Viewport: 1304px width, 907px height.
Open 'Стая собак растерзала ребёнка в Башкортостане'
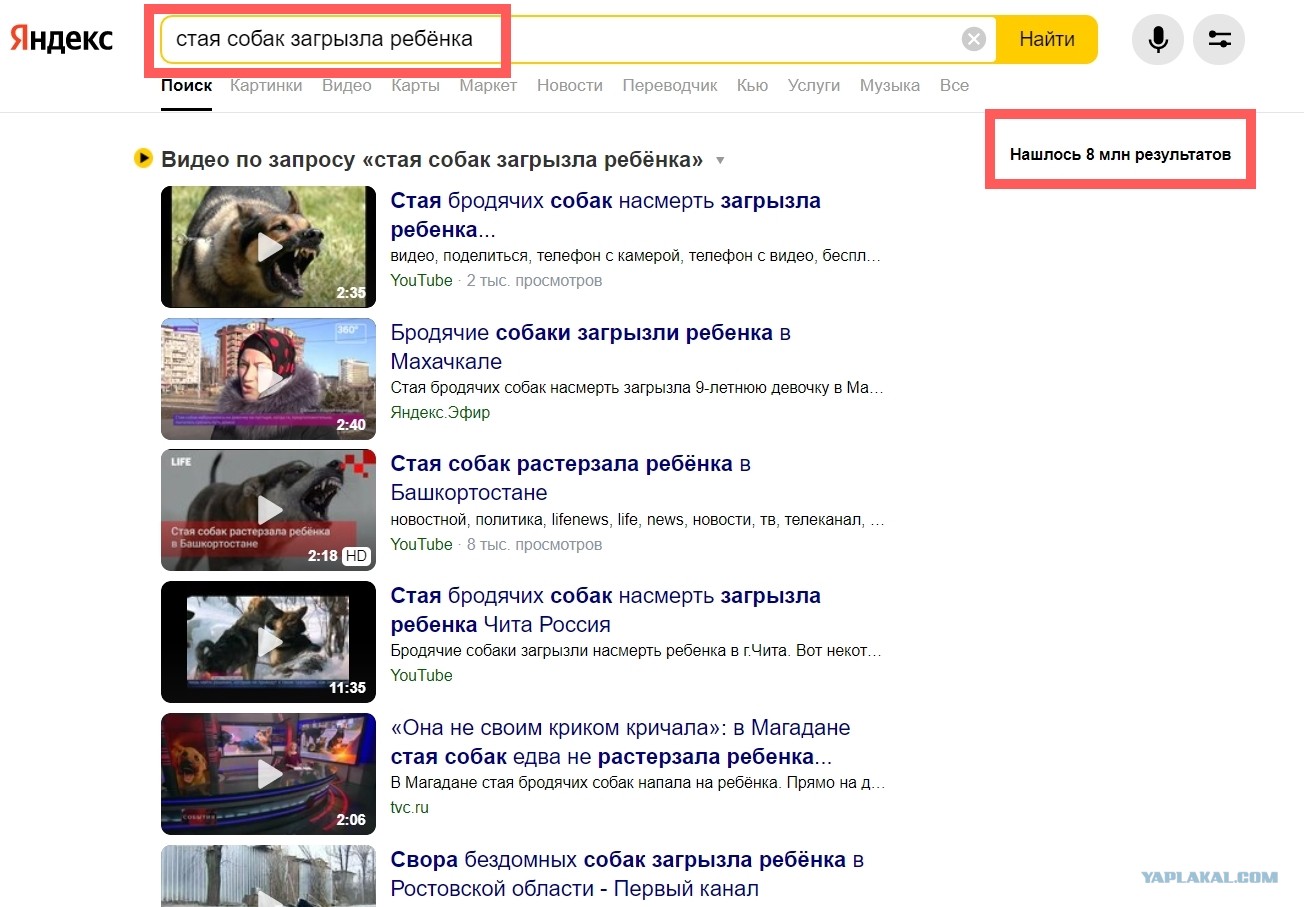point(571,478)
